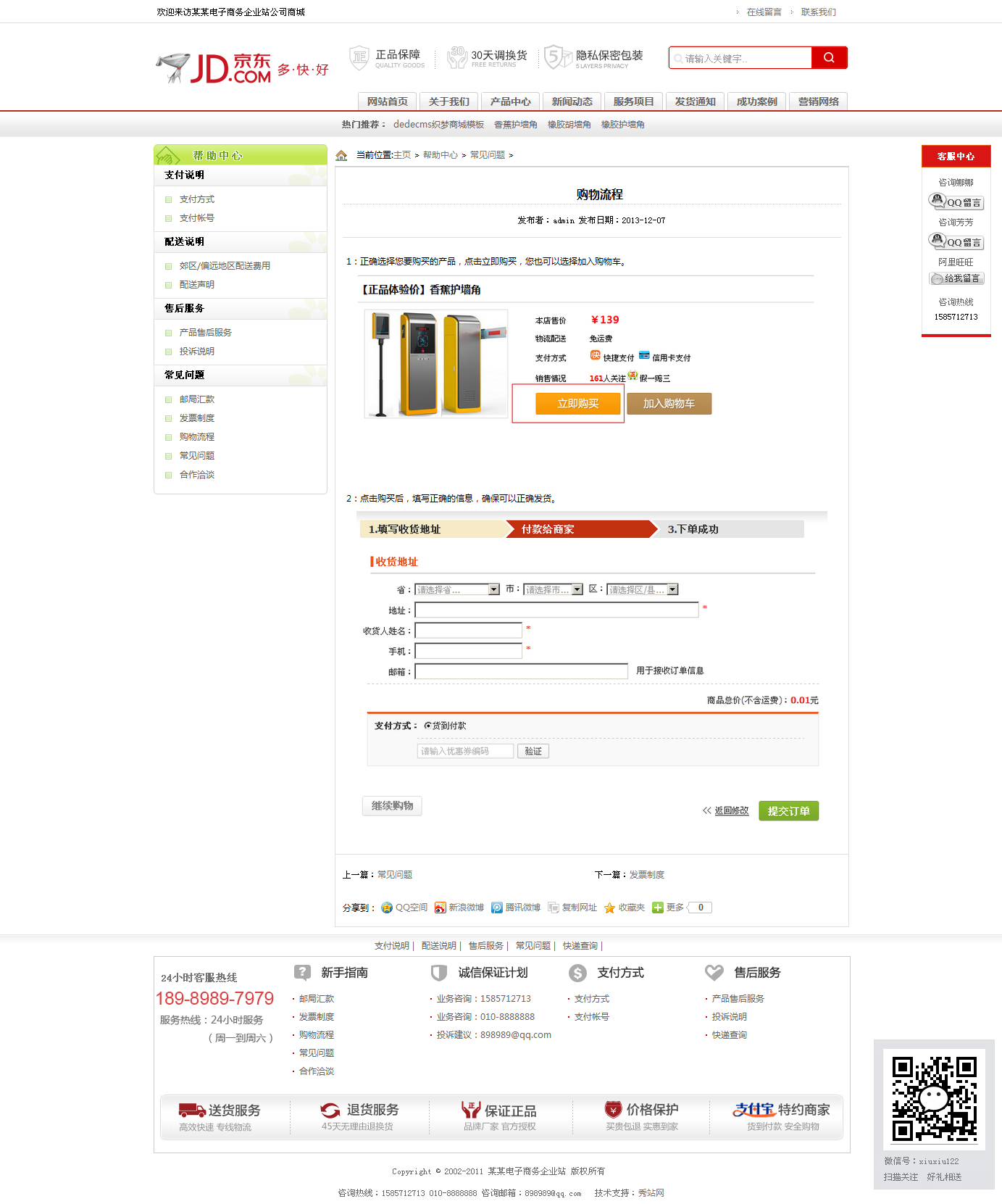
Task: Click the 返回修改 link
Action: click(x=731, y=810)
